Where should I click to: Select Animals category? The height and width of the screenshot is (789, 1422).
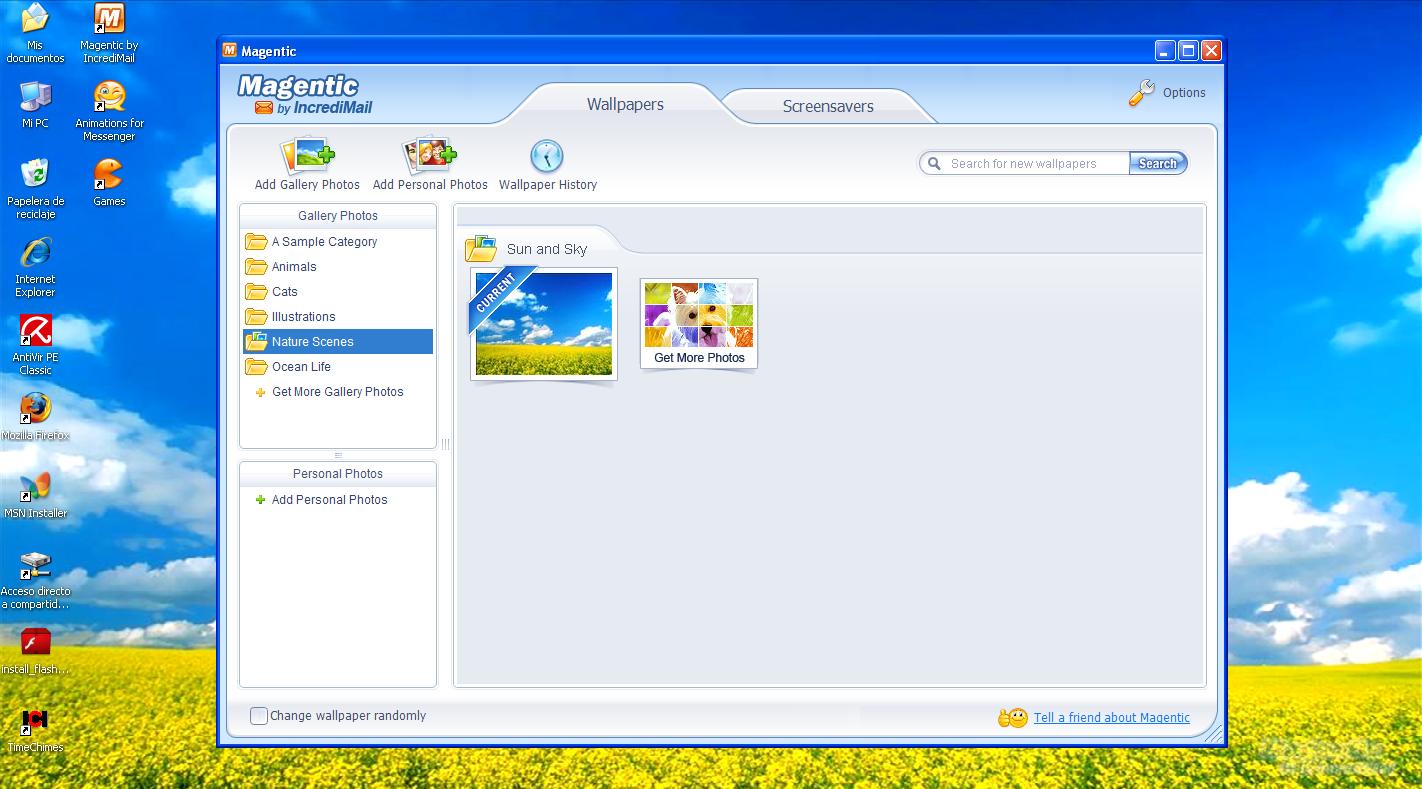click(338, 266)
